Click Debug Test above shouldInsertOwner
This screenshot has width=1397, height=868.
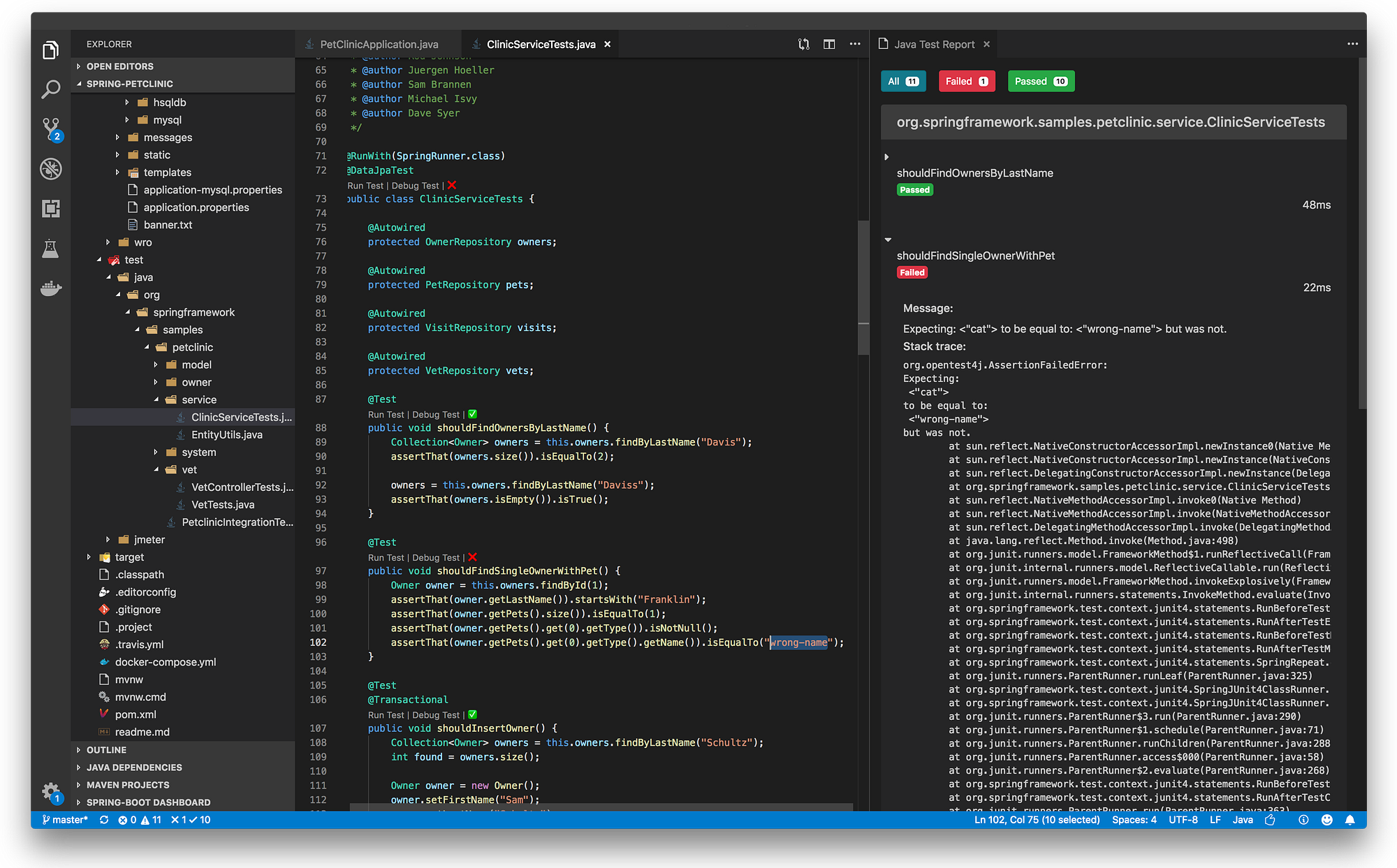pos(435,714)
